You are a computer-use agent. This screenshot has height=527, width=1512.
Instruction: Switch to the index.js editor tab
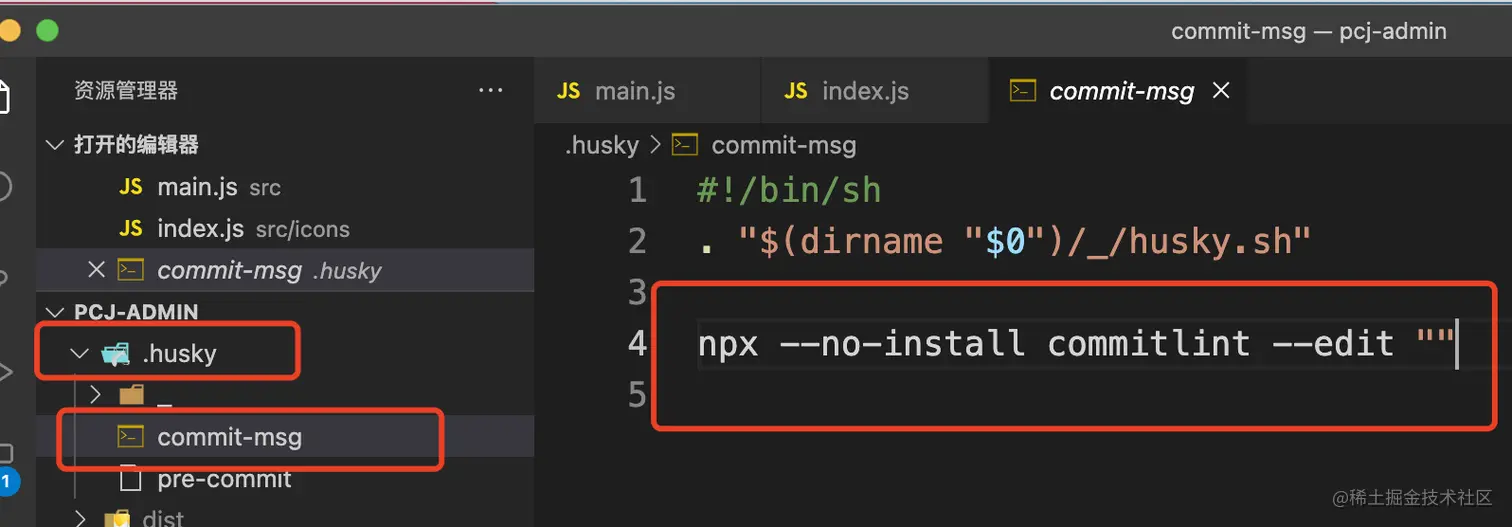tap(875, 91)
